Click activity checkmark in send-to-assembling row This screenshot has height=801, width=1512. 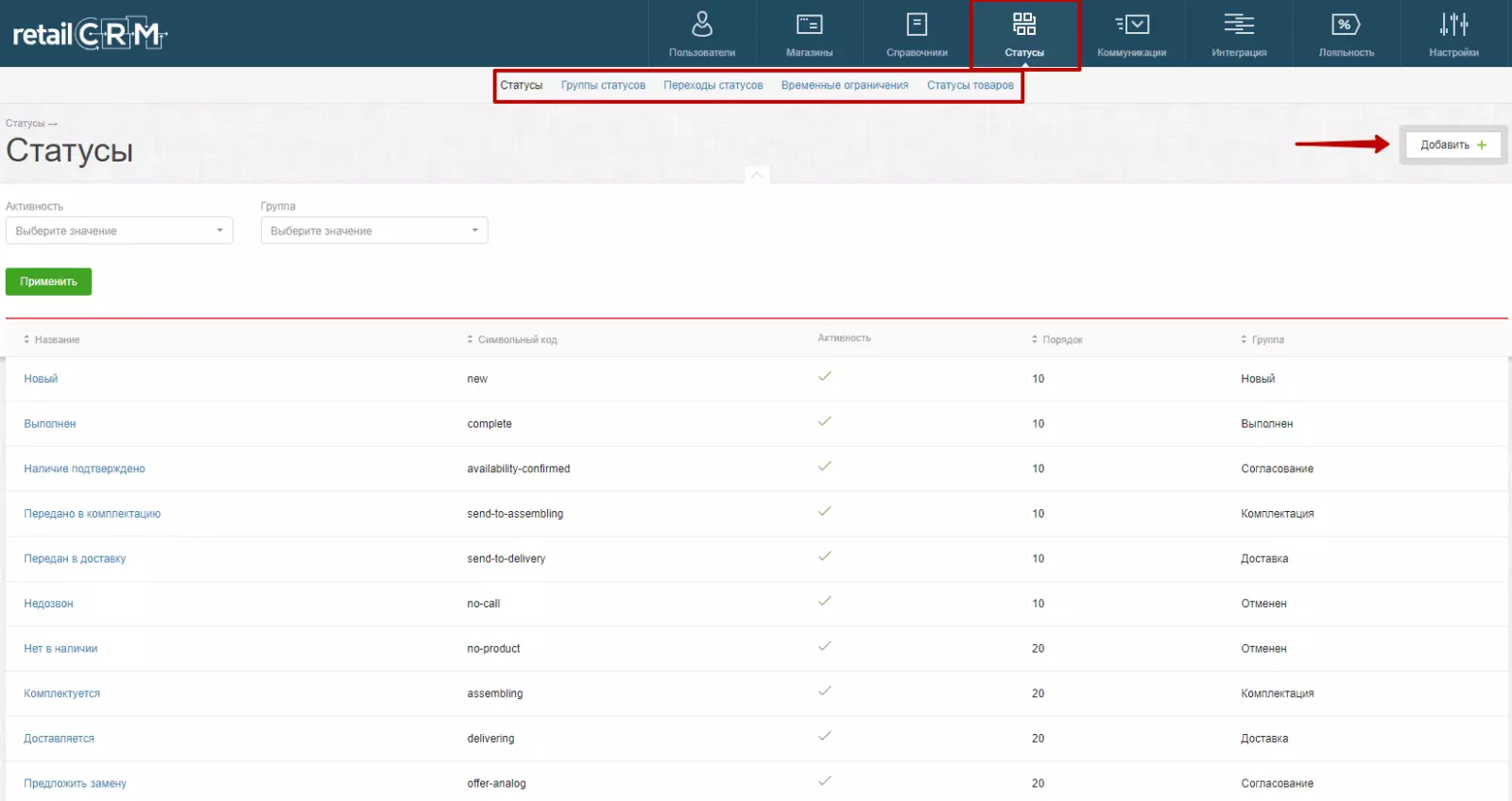(825, 511)
